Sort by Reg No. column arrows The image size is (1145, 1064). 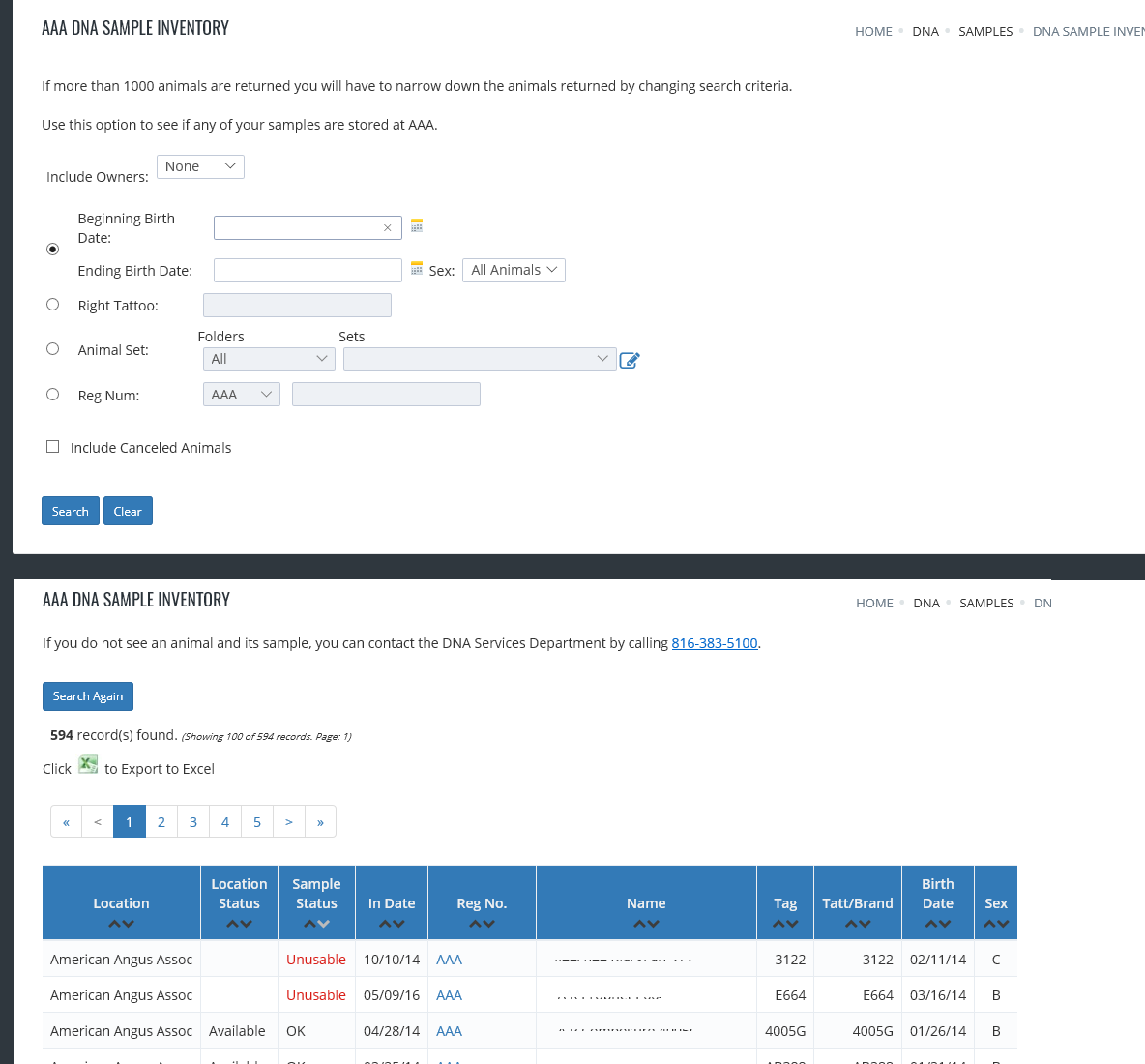coord(482,924)
